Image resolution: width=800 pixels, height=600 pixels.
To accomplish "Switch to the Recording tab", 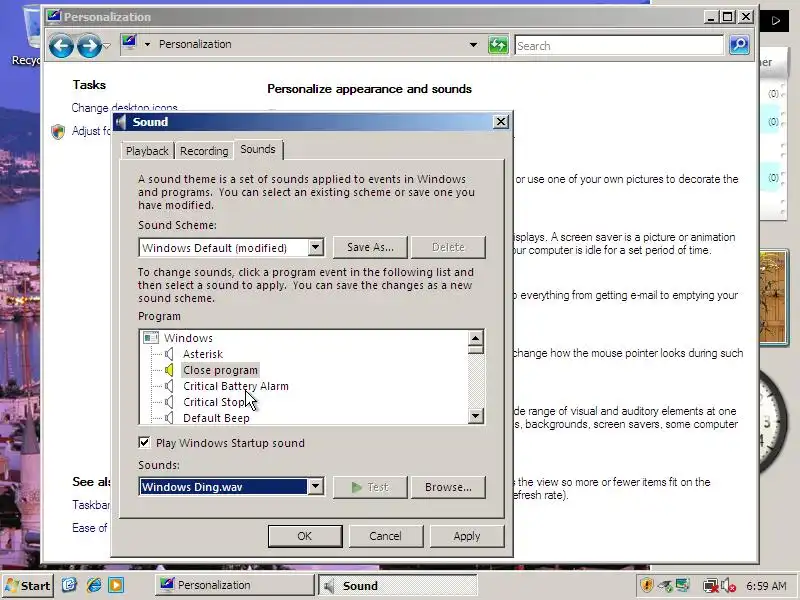I will [x=204, y=151].
